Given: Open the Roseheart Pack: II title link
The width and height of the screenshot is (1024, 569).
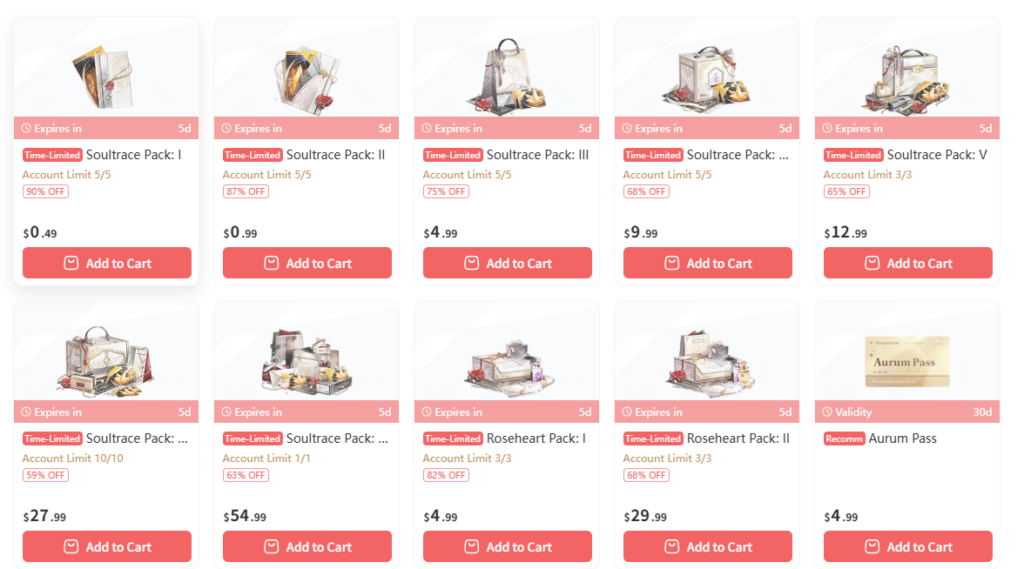Looking at the screenshot, I should tap(738, 438).
